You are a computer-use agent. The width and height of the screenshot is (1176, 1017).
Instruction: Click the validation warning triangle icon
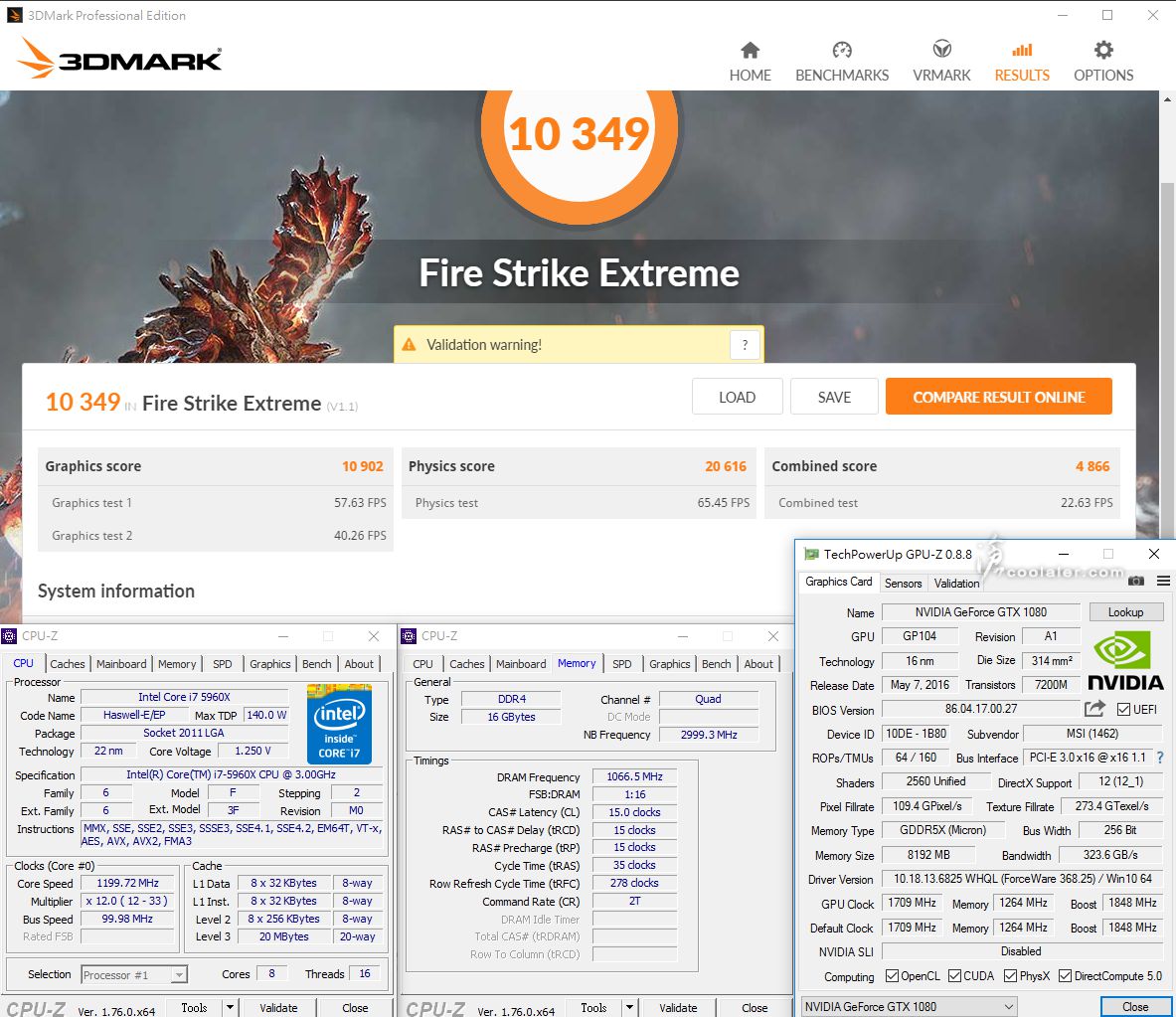pos(409,344)
